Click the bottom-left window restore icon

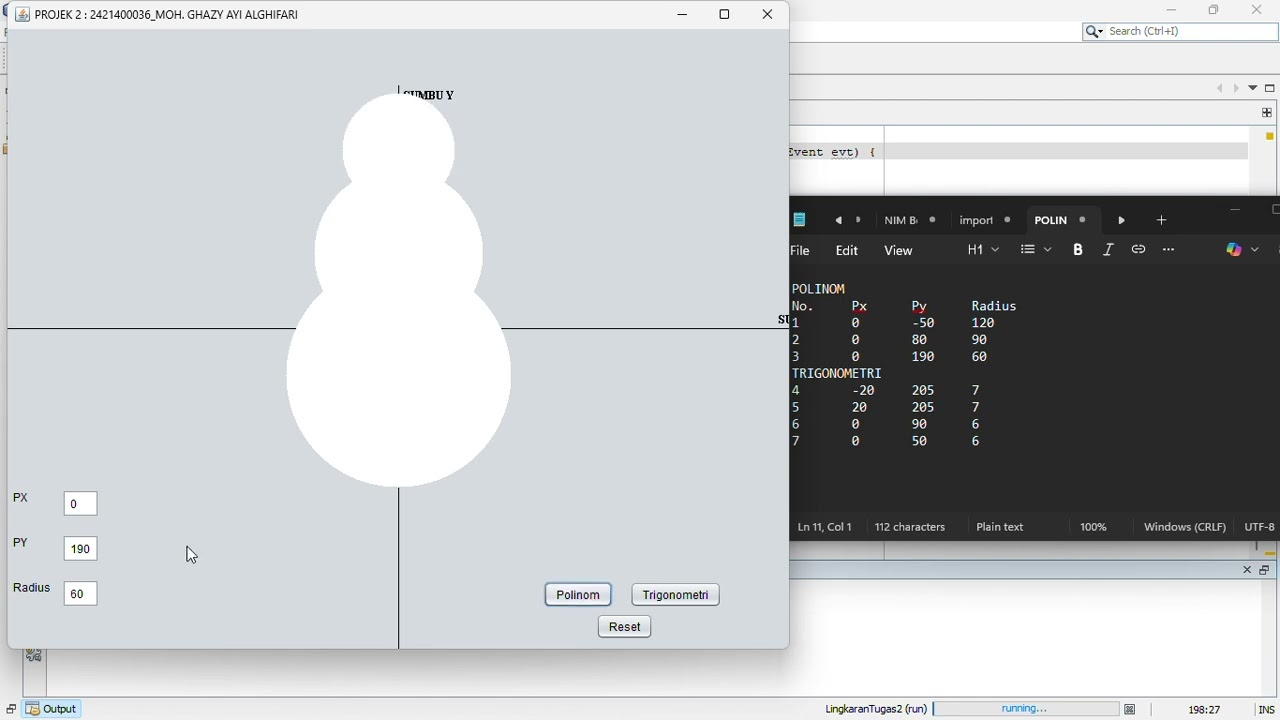pos(11,709)
